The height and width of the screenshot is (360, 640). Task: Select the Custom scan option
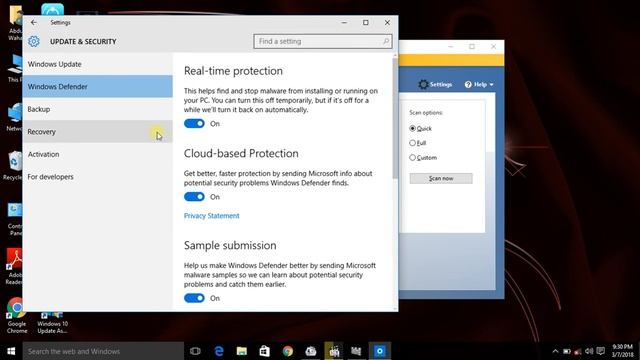tap(412, 158)
